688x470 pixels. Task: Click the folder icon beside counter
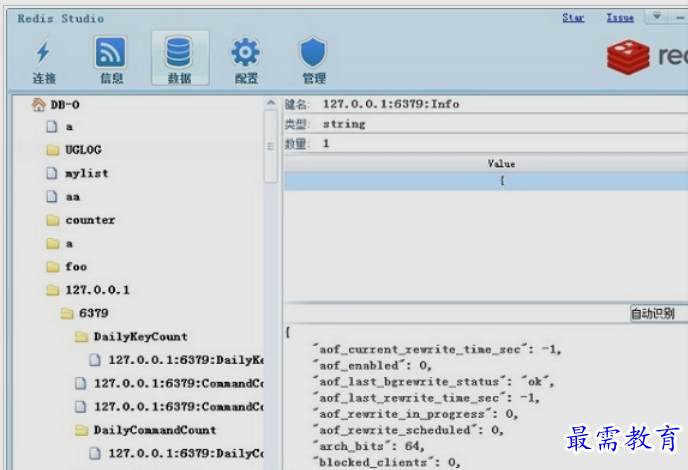point(53,220)
